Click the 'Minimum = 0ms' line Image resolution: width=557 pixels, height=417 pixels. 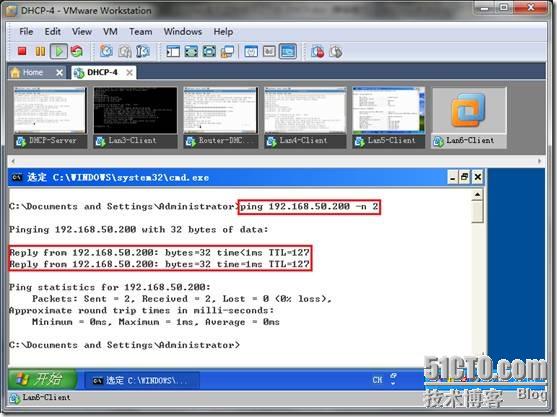[156, 322]
